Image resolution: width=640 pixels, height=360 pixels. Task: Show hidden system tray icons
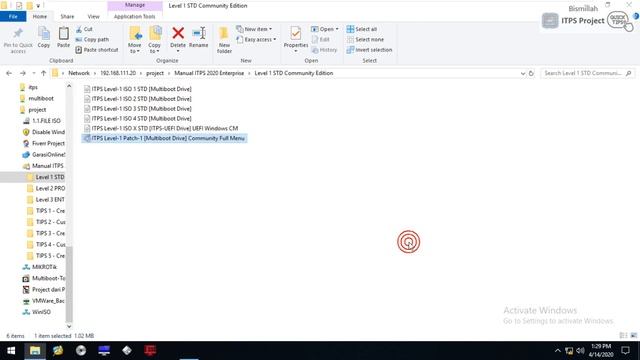(x=558, y=351)
